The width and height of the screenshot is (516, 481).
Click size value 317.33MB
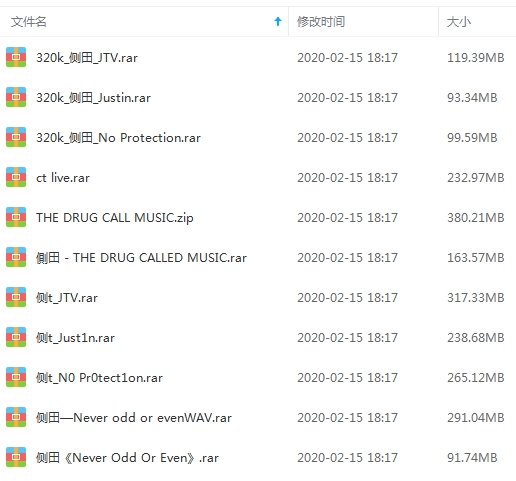point(476,298)
